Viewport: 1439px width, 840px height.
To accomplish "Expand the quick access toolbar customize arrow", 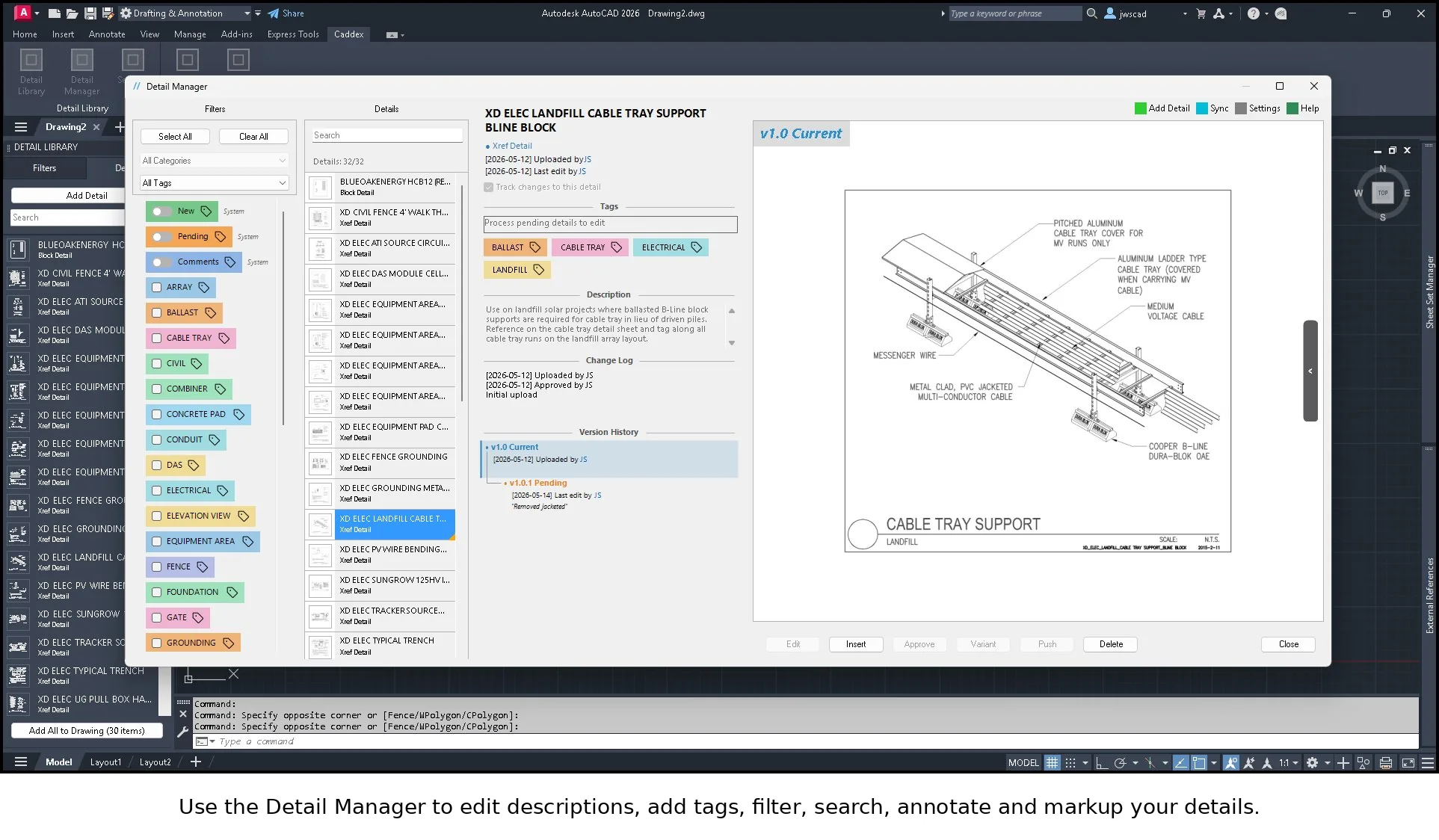I will click(258, 13).
